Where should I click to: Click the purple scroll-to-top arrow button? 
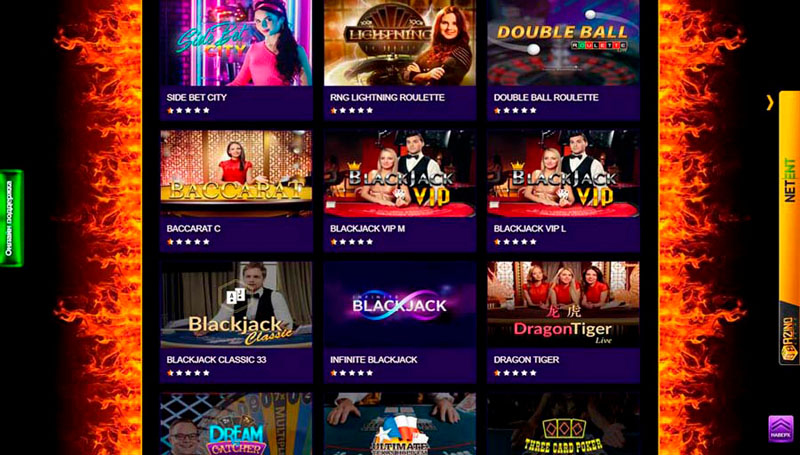coord(781,429)
